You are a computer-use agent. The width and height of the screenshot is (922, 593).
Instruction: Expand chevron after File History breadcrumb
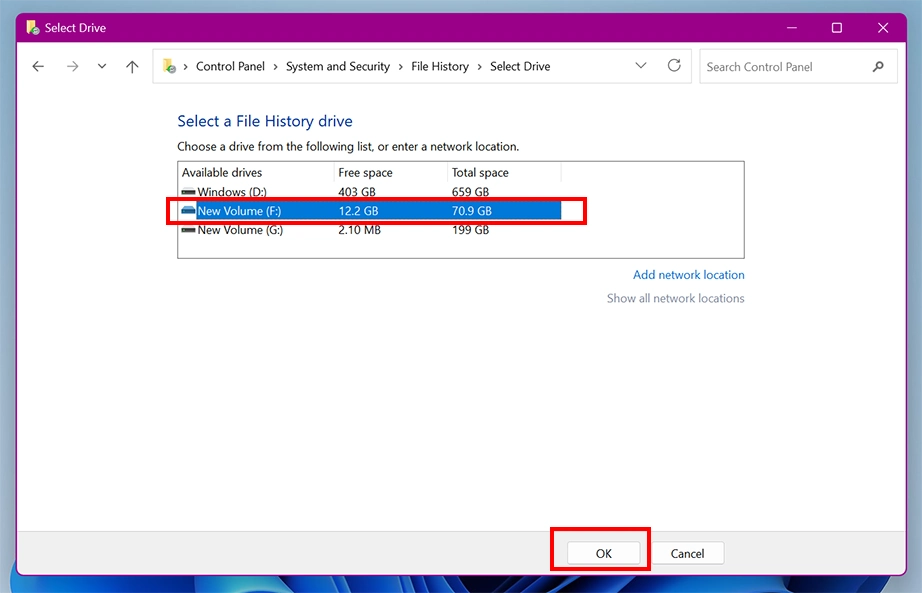[x=479, y=67]
